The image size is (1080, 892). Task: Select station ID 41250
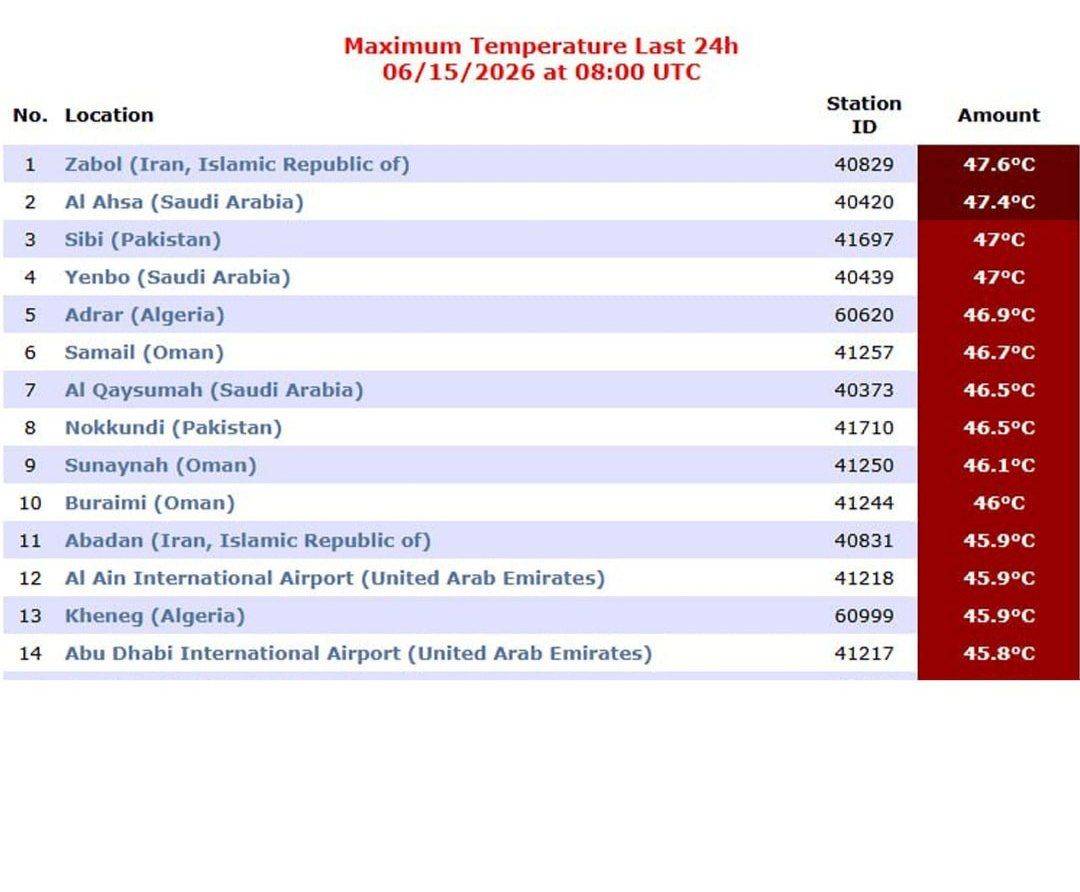click(864, 465)
